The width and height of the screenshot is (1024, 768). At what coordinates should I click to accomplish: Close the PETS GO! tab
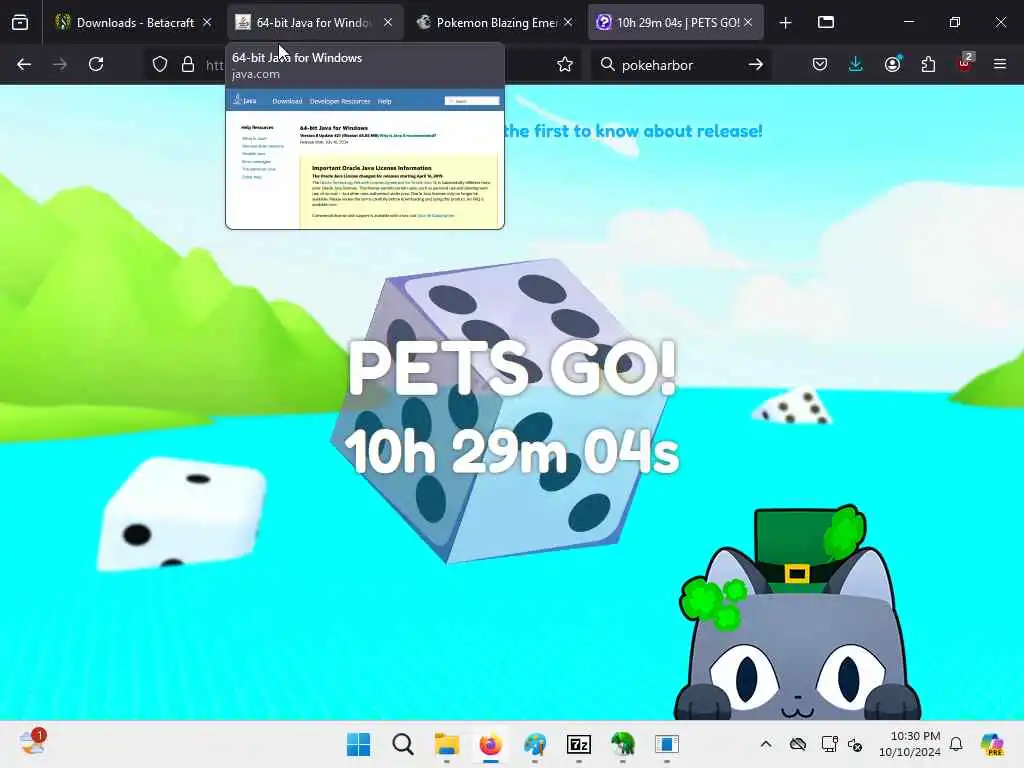(x=748, y=22)
